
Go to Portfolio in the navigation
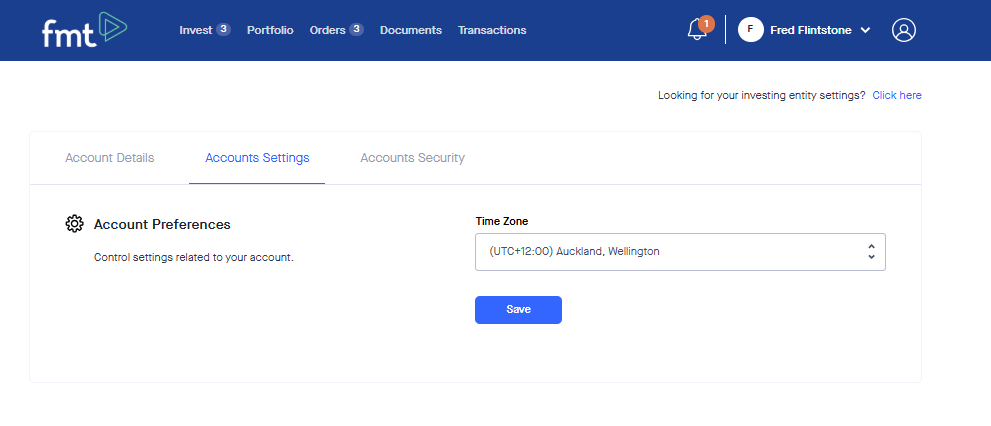point(270,30)
